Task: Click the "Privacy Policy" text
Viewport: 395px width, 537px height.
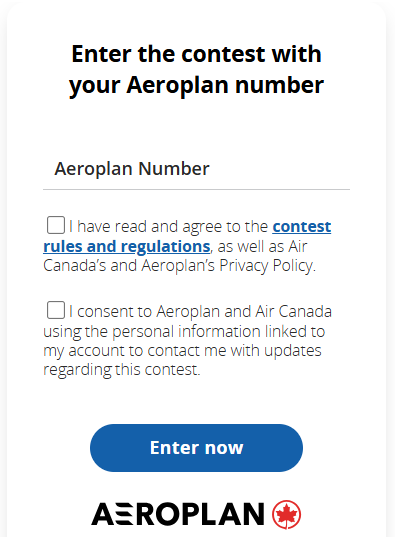Action: 268,266
